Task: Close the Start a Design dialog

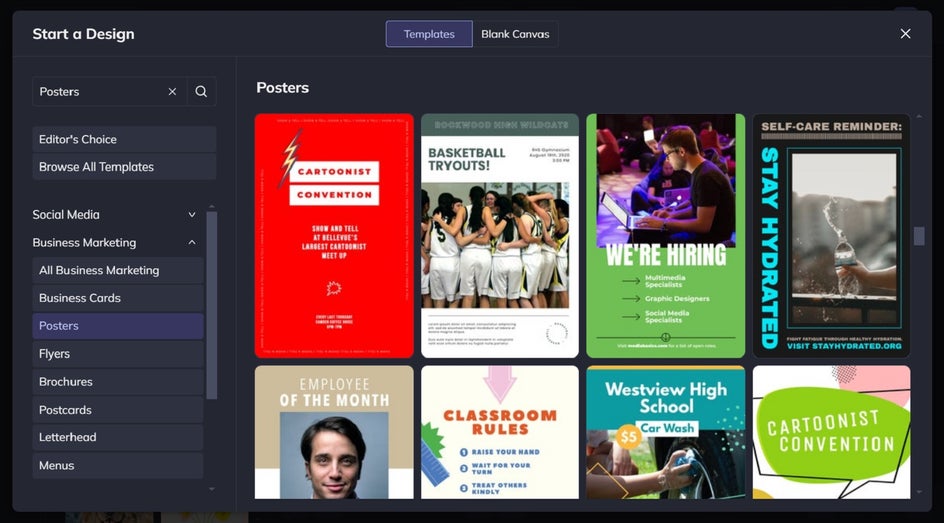Action: click(905, 34)
